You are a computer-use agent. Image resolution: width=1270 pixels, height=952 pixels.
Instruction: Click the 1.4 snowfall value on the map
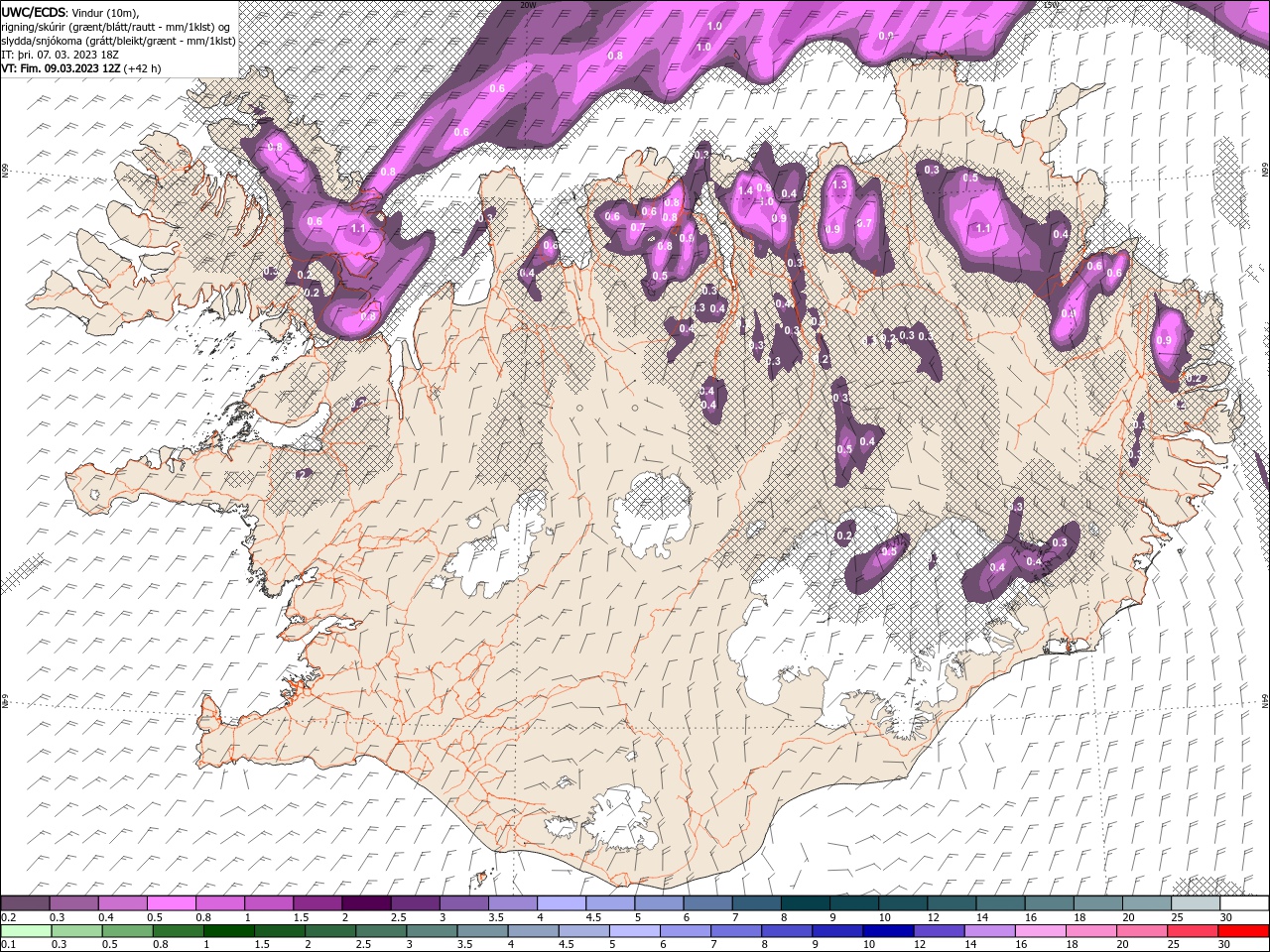[x=746, y=190]
